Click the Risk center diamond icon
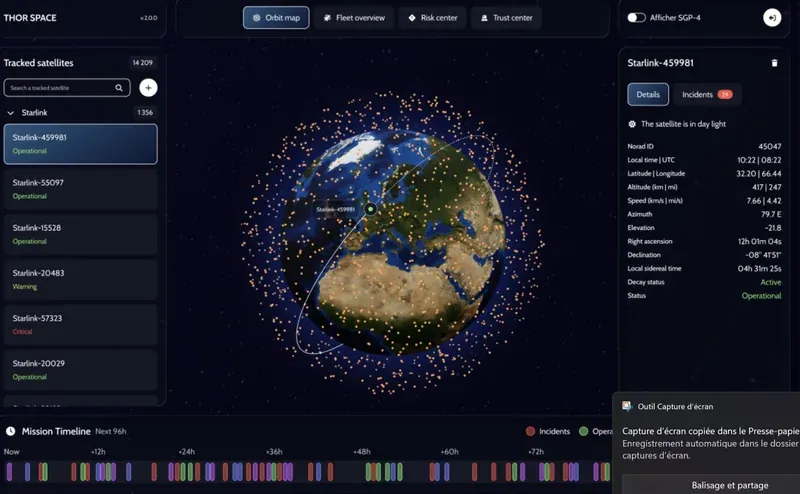 click(x=412, y=18)
